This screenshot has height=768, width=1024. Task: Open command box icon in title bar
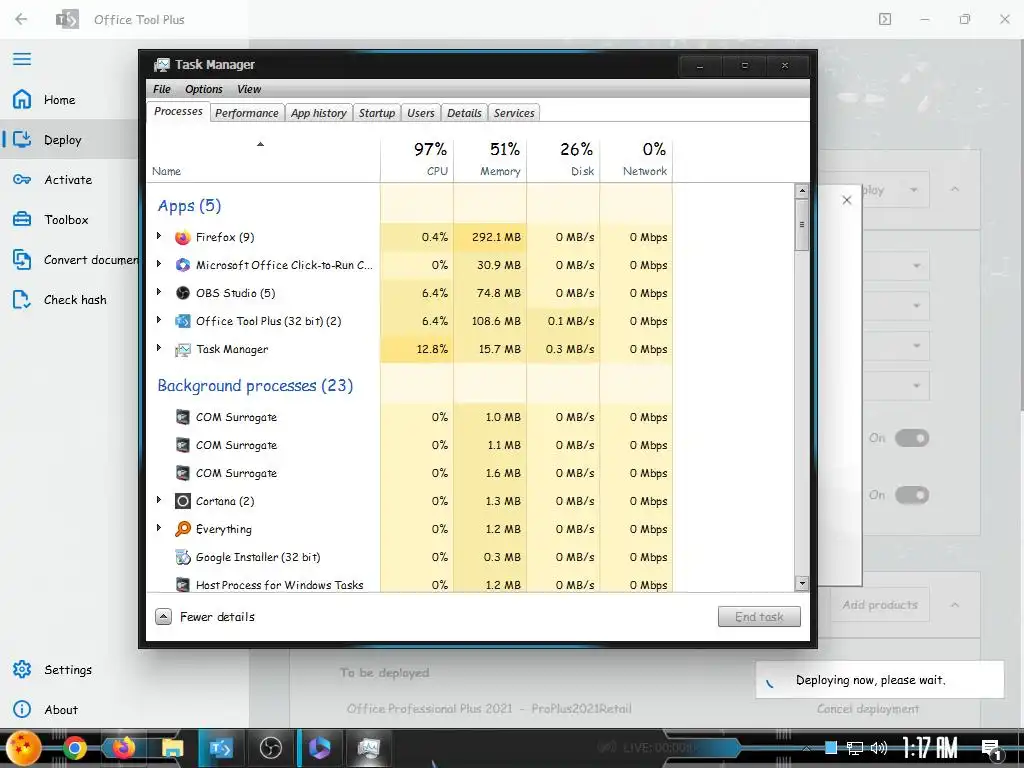point(885,19)
